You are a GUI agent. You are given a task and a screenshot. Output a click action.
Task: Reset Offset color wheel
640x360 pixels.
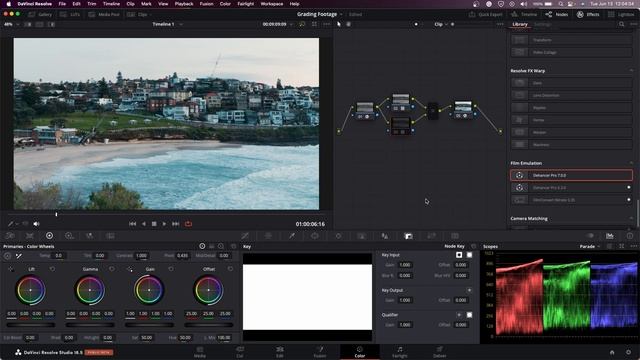click(230, 269)
